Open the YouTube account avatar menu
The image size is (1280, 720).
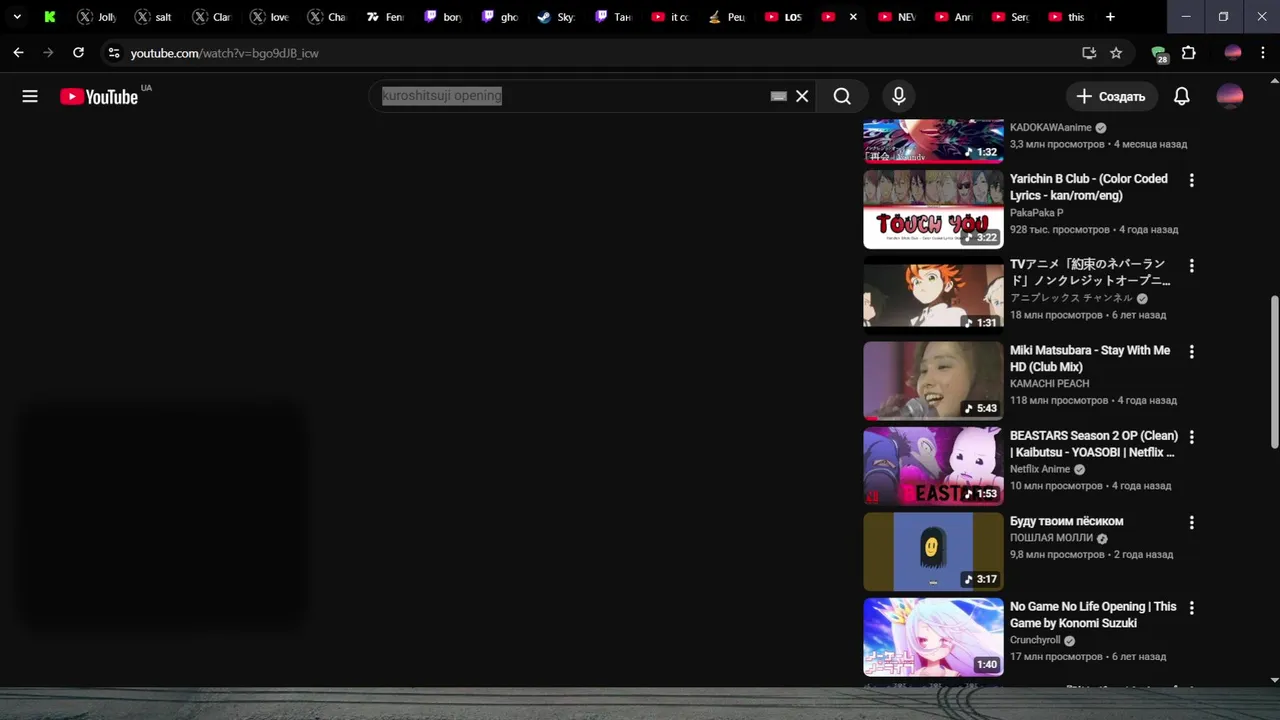1230,96
